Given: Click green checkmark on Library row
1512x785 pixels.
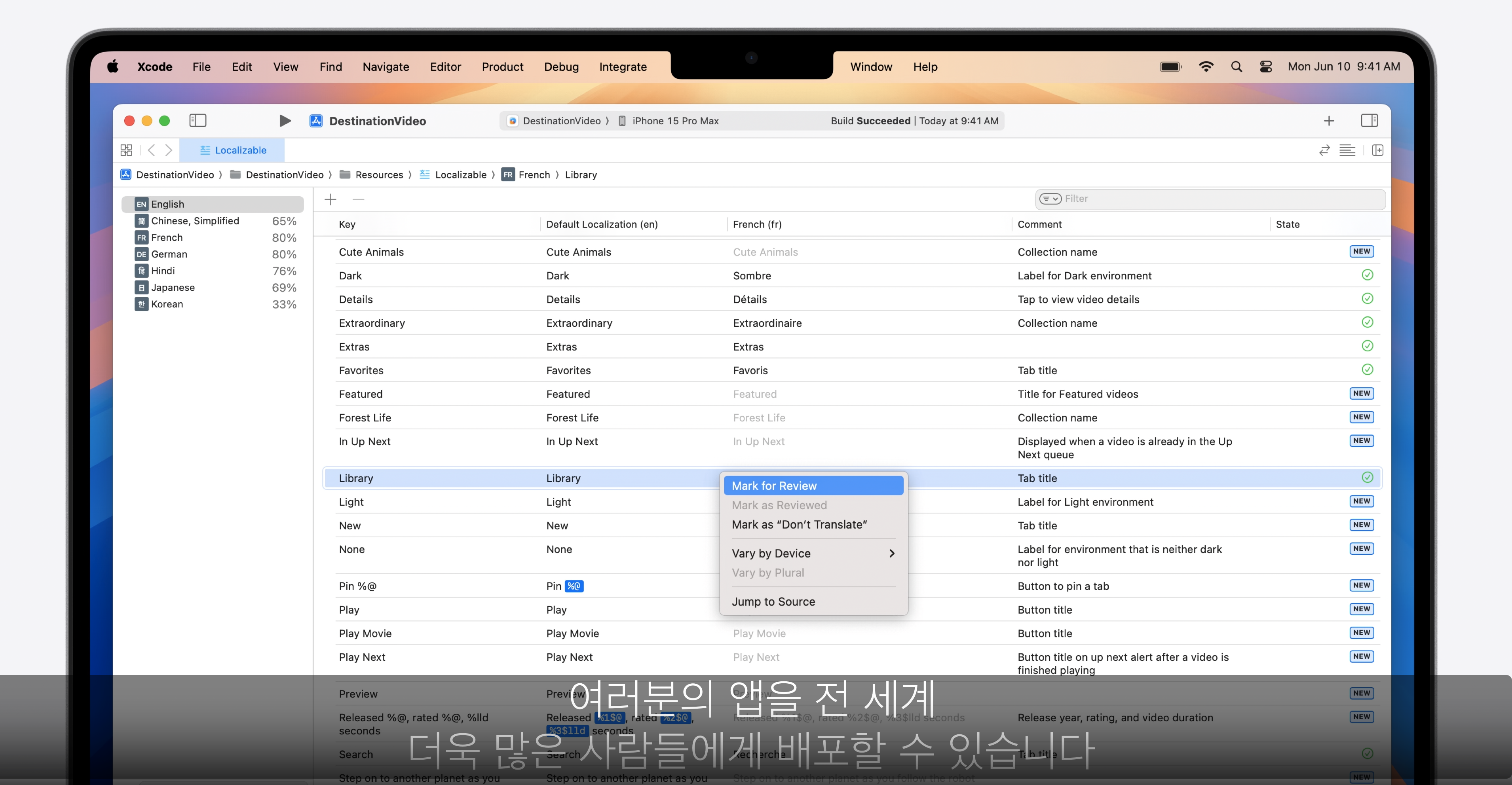Looking at the screenshot, I should tap(1367, 478).
